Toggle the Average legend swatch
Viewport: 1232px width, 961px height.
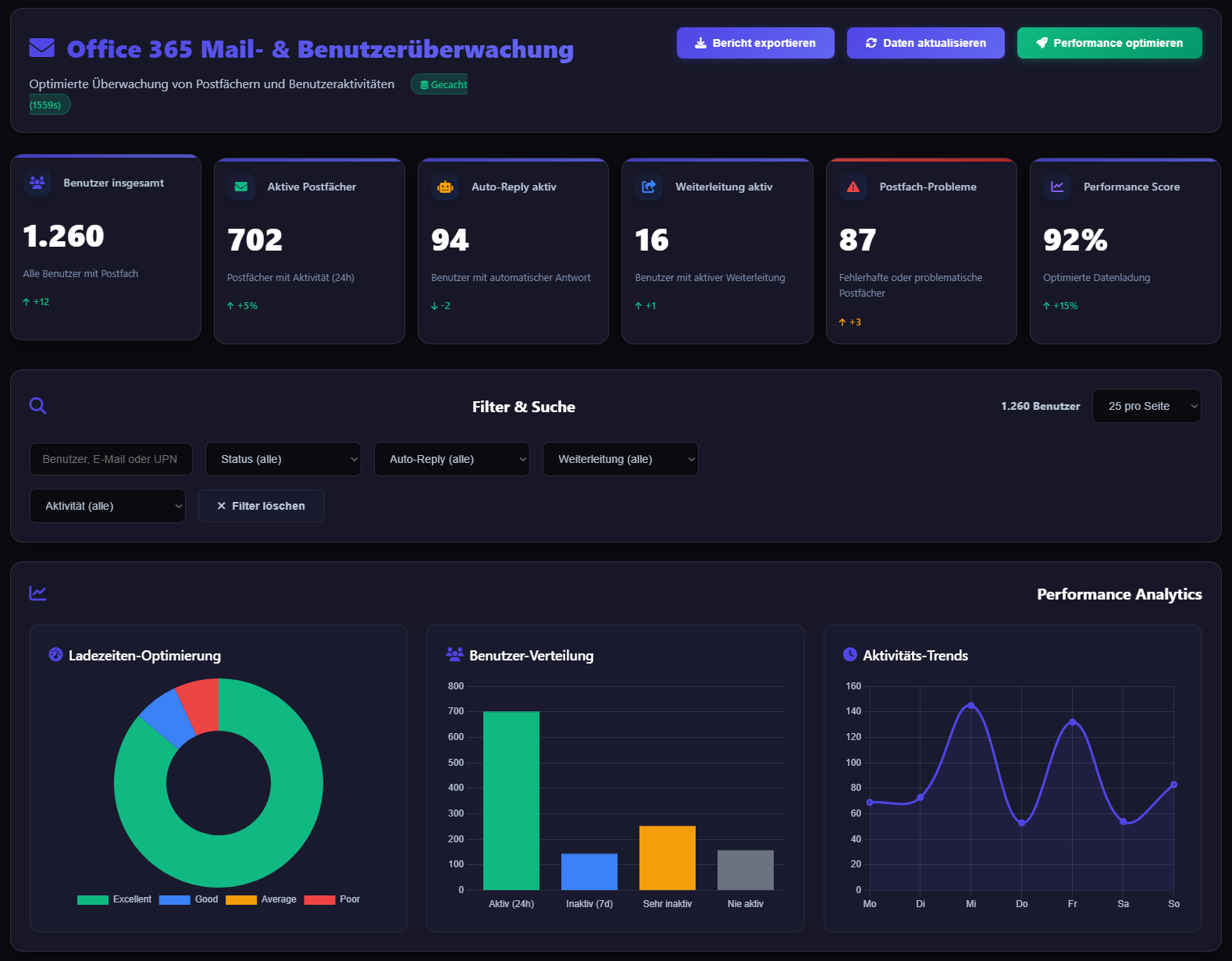click(x=241, y=900)
